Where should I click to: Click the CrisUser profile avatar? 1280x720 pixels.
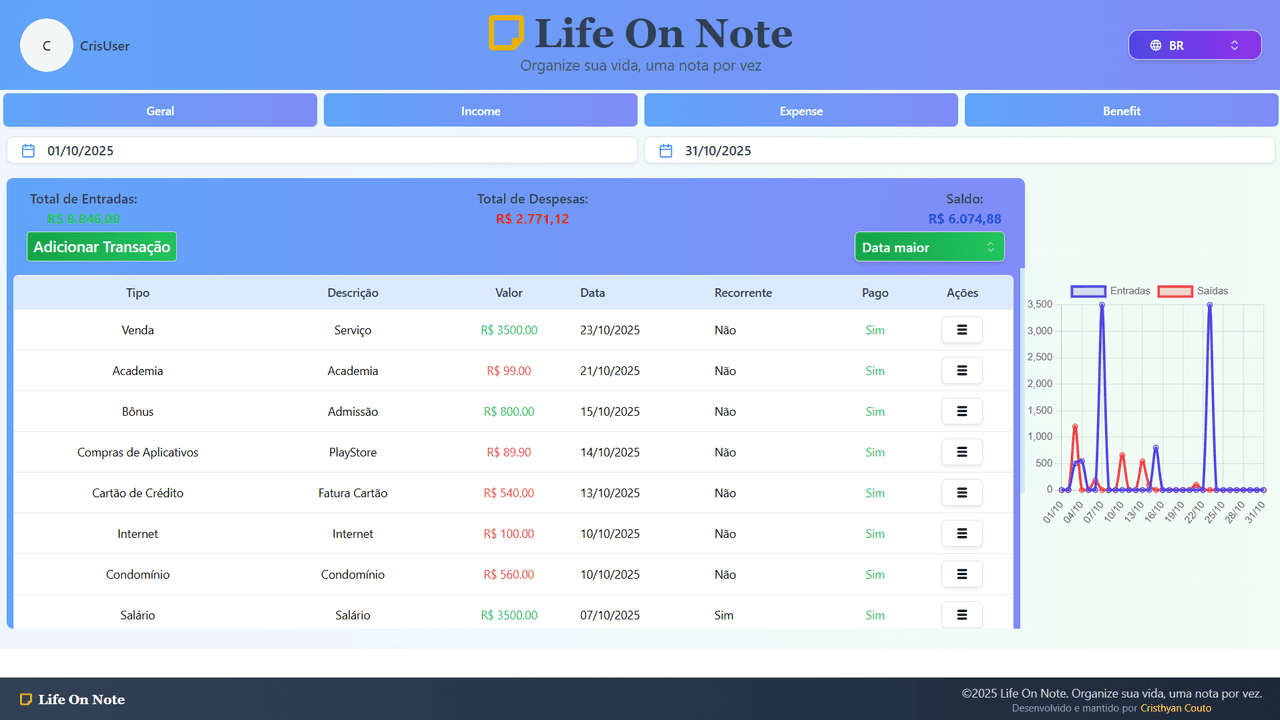pos(47,46)
